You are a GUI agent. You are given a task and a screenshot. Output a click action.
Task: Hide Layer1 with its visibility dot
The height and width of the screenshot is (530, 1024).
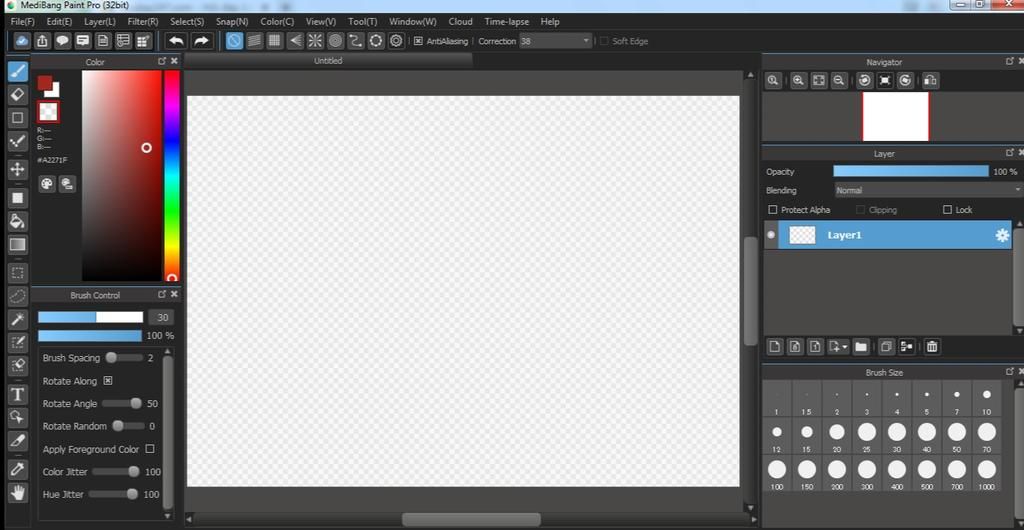point(771,235)
